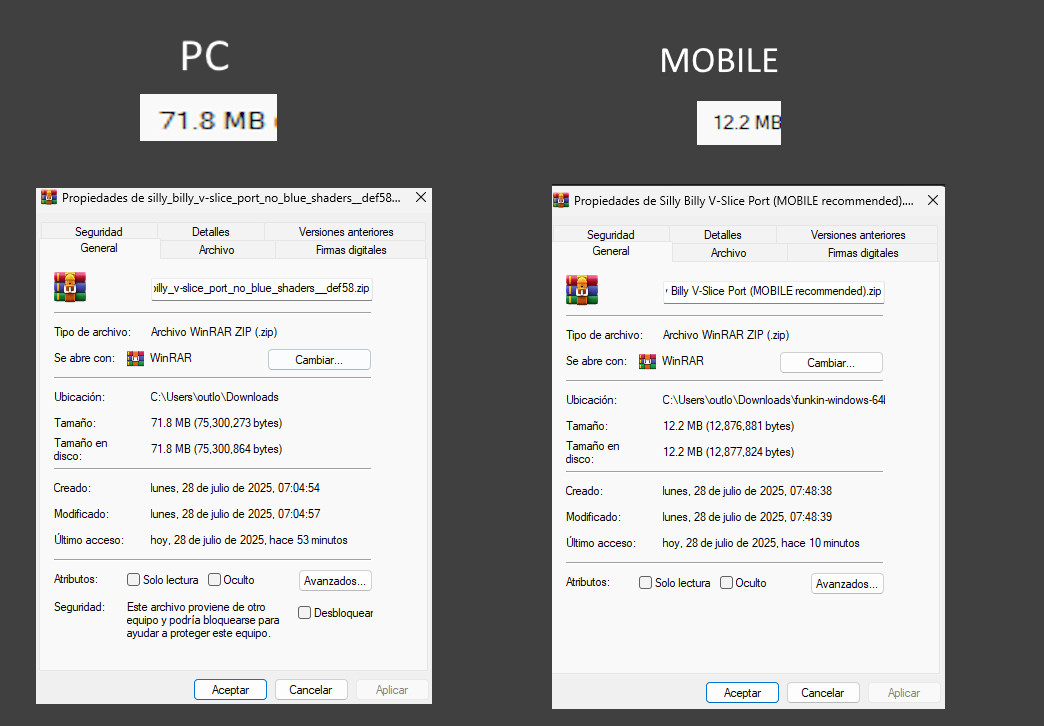Switch to the 'Detalles' tab in the left dialog

click(x=211, y=231)
